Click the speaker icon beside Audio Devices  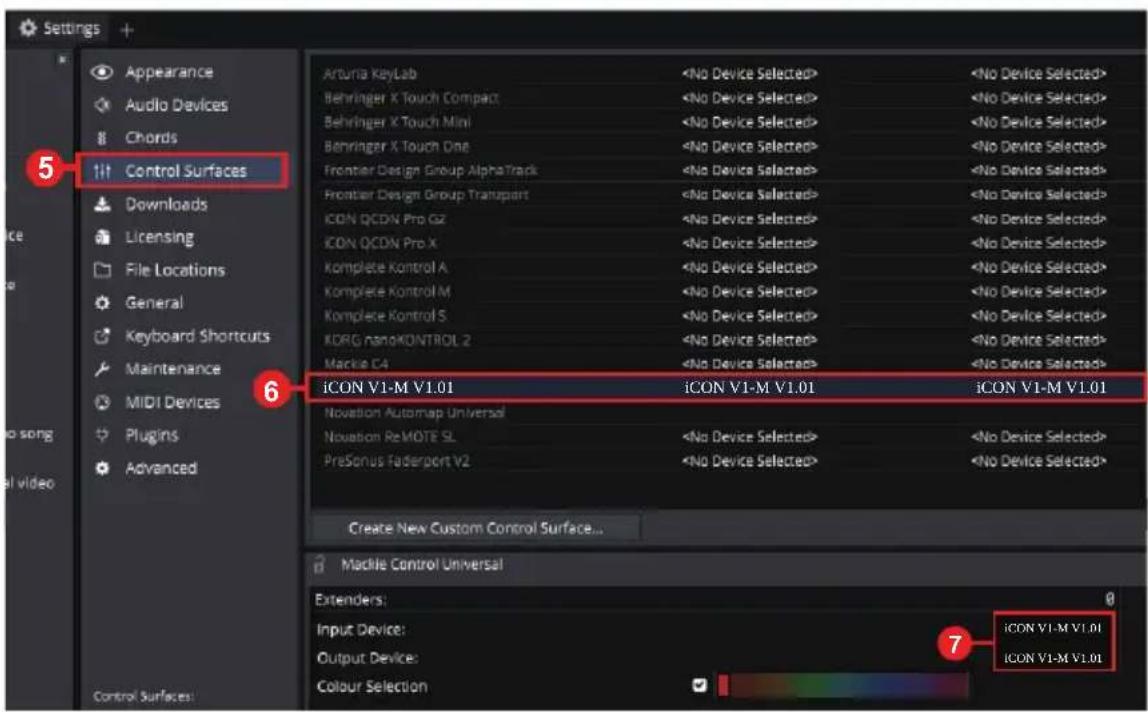(x=102, y=105)
